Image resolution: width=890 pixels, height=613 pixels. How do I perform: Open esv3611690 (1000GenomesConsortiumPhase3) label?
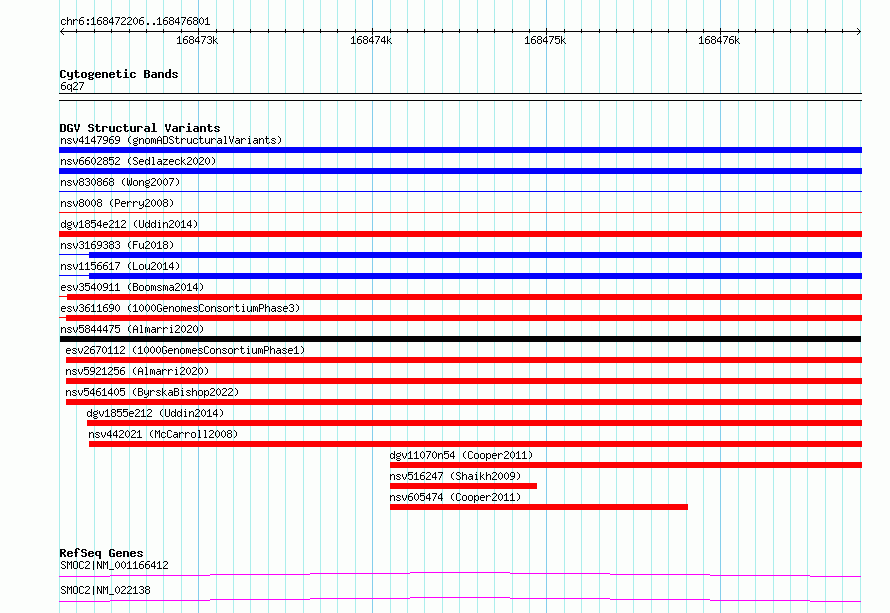[180, 308]
